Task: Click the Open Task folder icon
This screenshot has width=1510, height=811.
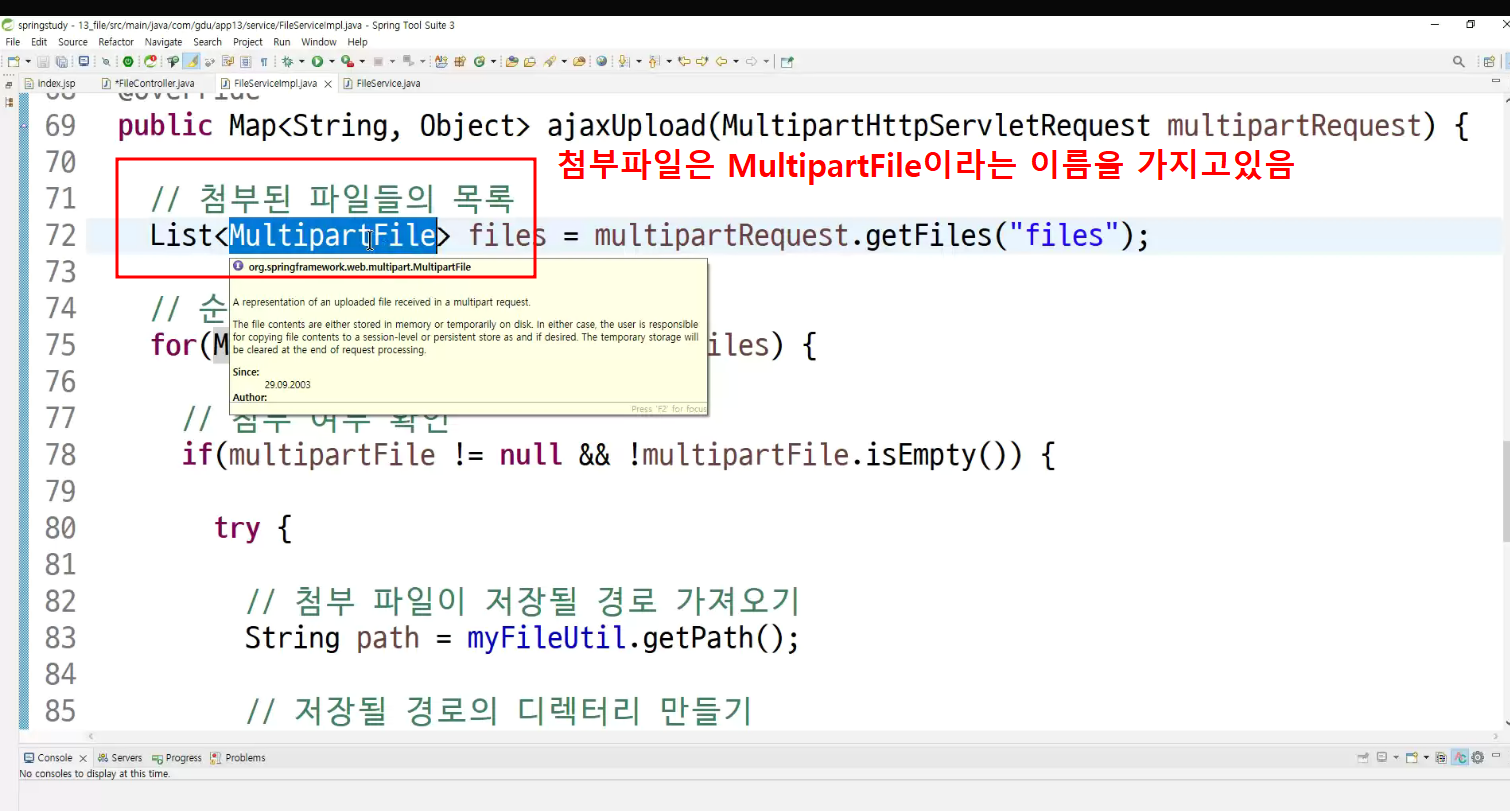Action: (530, 61)
